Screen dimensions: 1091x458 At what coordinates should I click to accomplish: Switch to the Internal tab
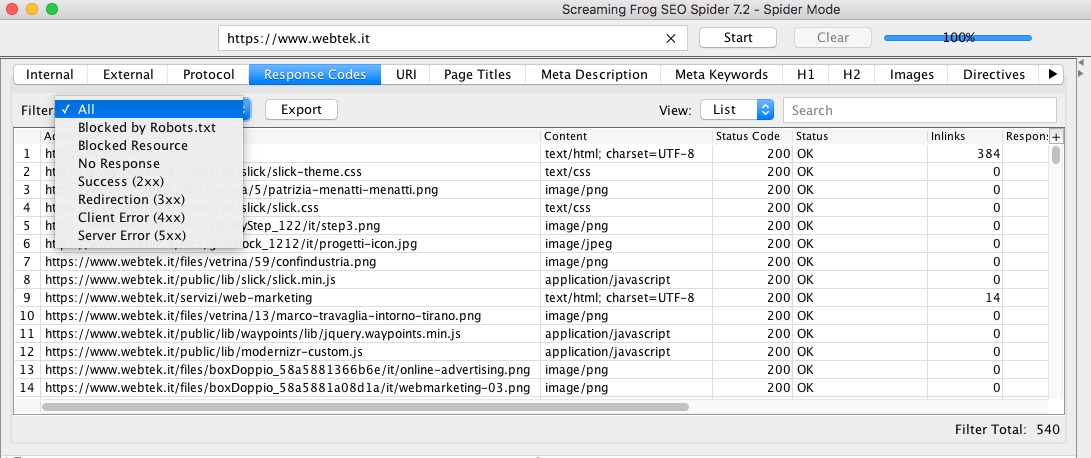[49, 74]
